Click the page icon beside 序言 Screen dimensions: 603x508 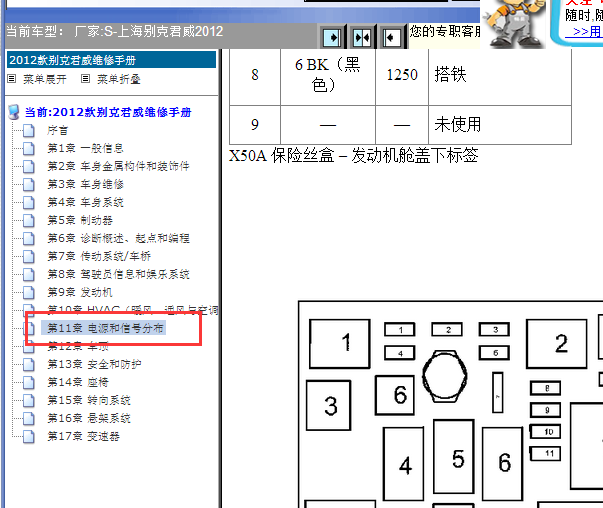[28, 131]
